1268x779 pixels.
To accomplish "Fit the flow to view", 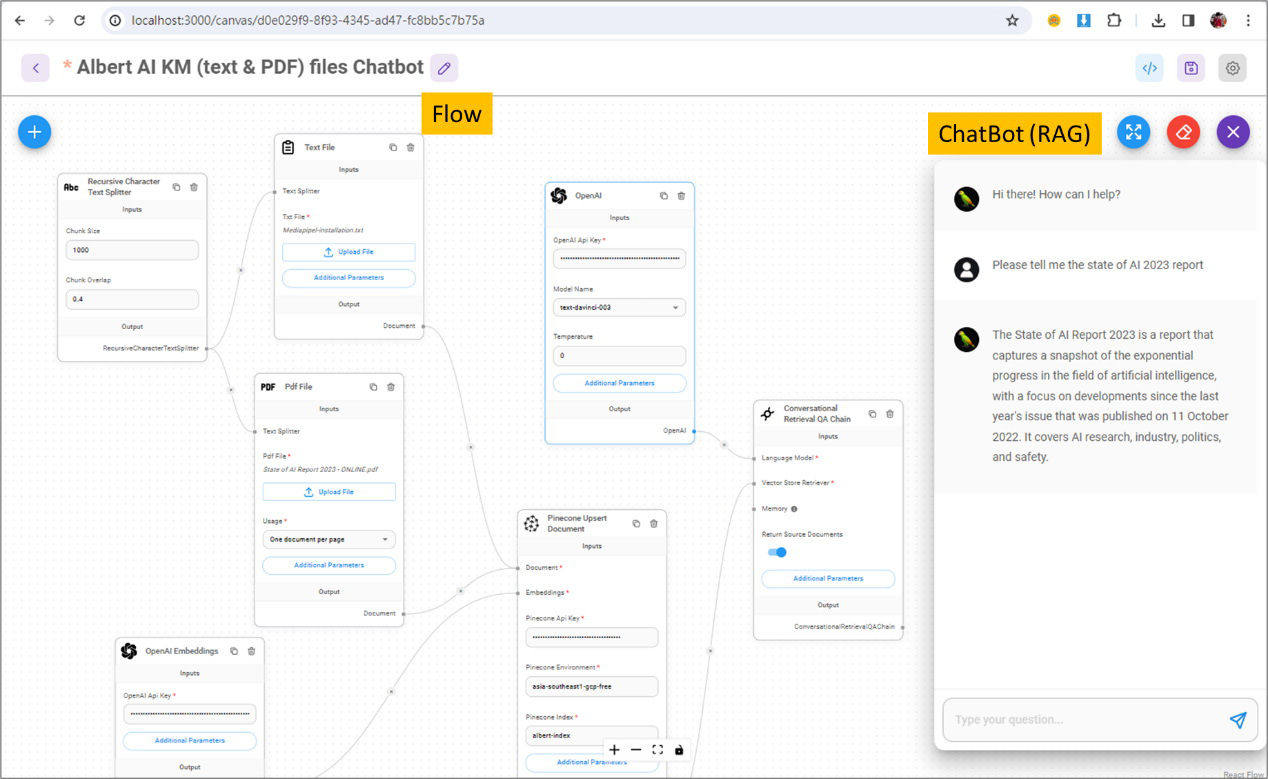I will (x=658, y=750).
